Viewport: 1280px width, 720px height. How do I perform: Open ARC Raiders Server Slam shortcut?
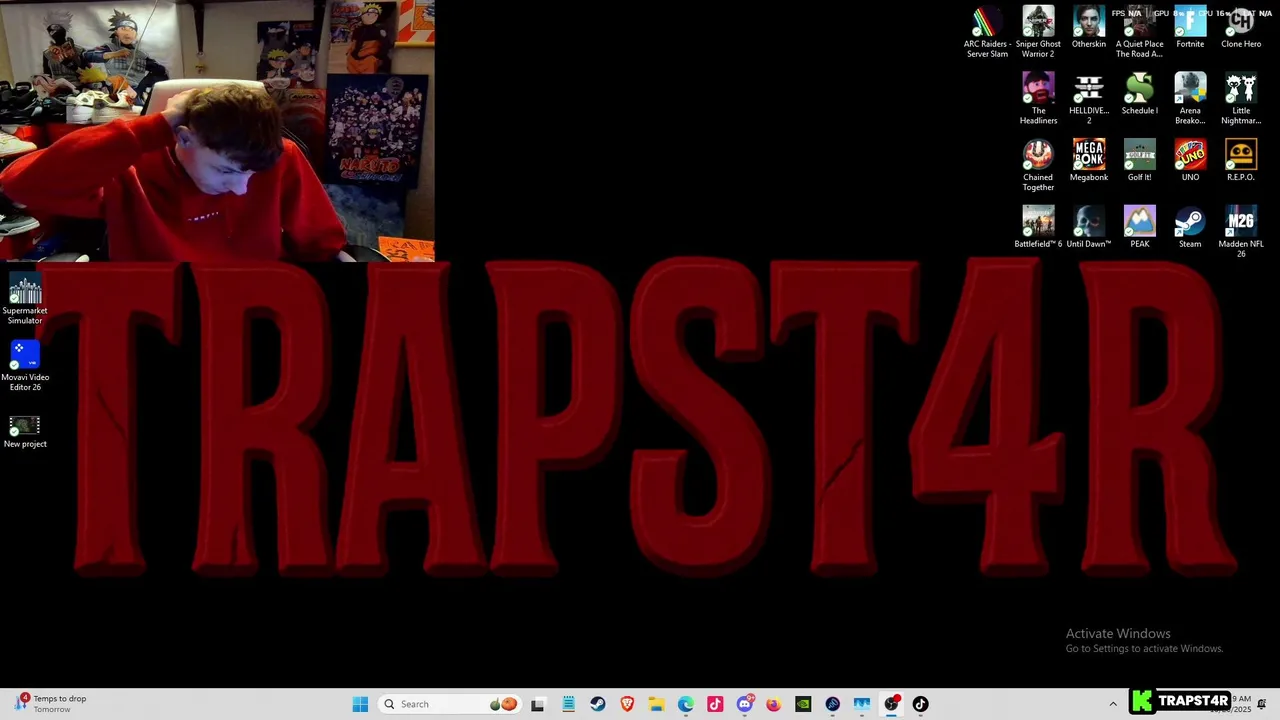pyautogui.click(x=987, y=32)
